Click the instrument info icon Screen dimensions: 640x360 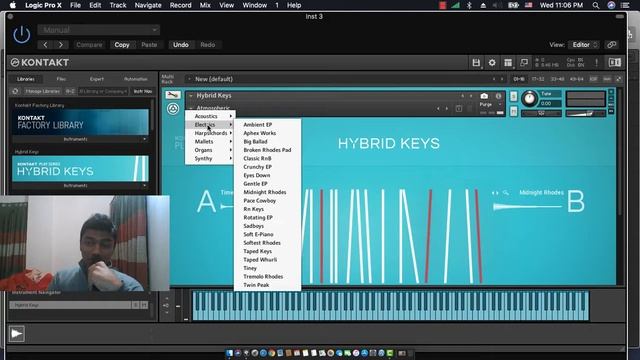pos(498,96)
